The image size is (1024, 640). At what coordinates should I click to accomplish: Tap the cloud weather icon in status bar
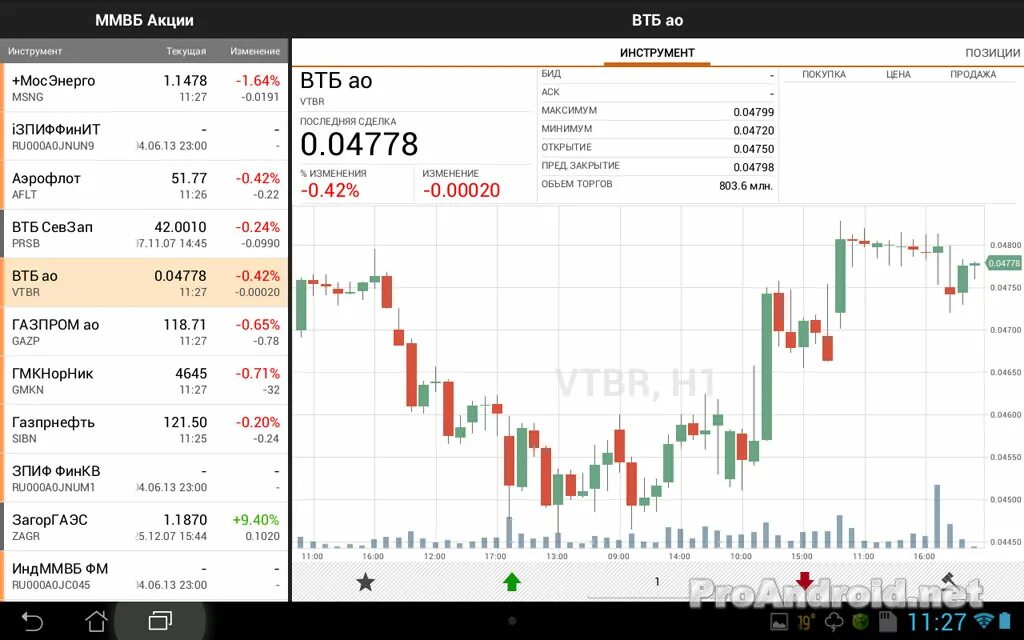[x=834, y=622]
